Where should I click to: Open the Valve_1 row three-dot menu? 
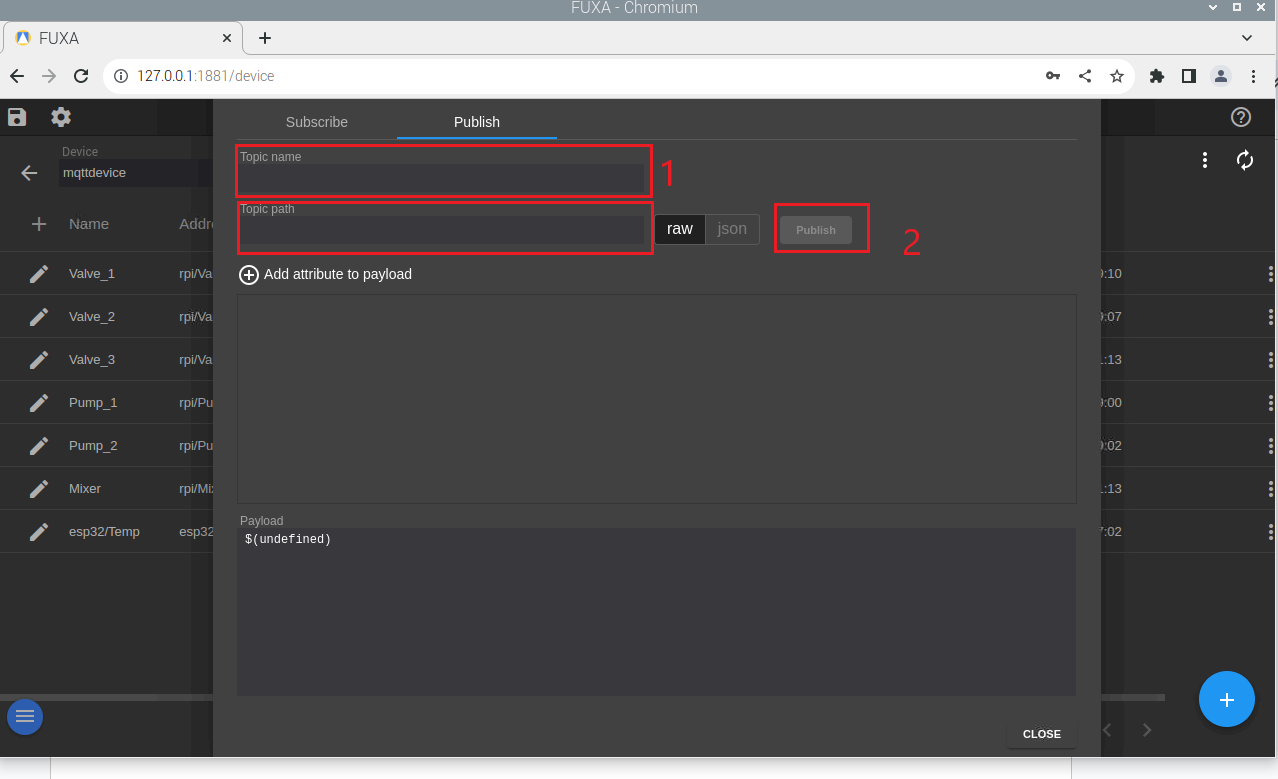click(x=1270, y=274)
